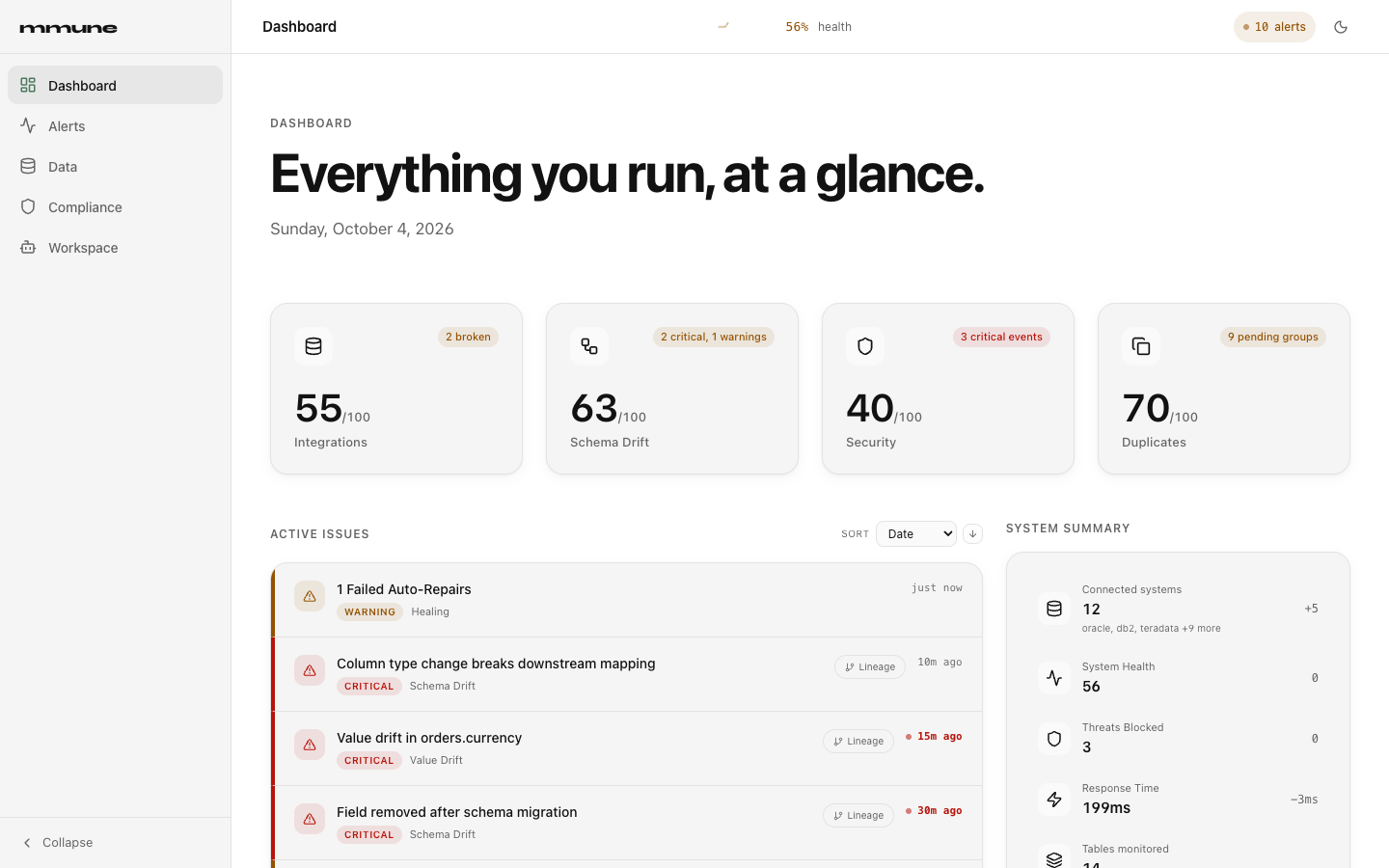Click the Connected systems database icon
This screenshot has height=868, width=1389.
(x=1054, y=609)
